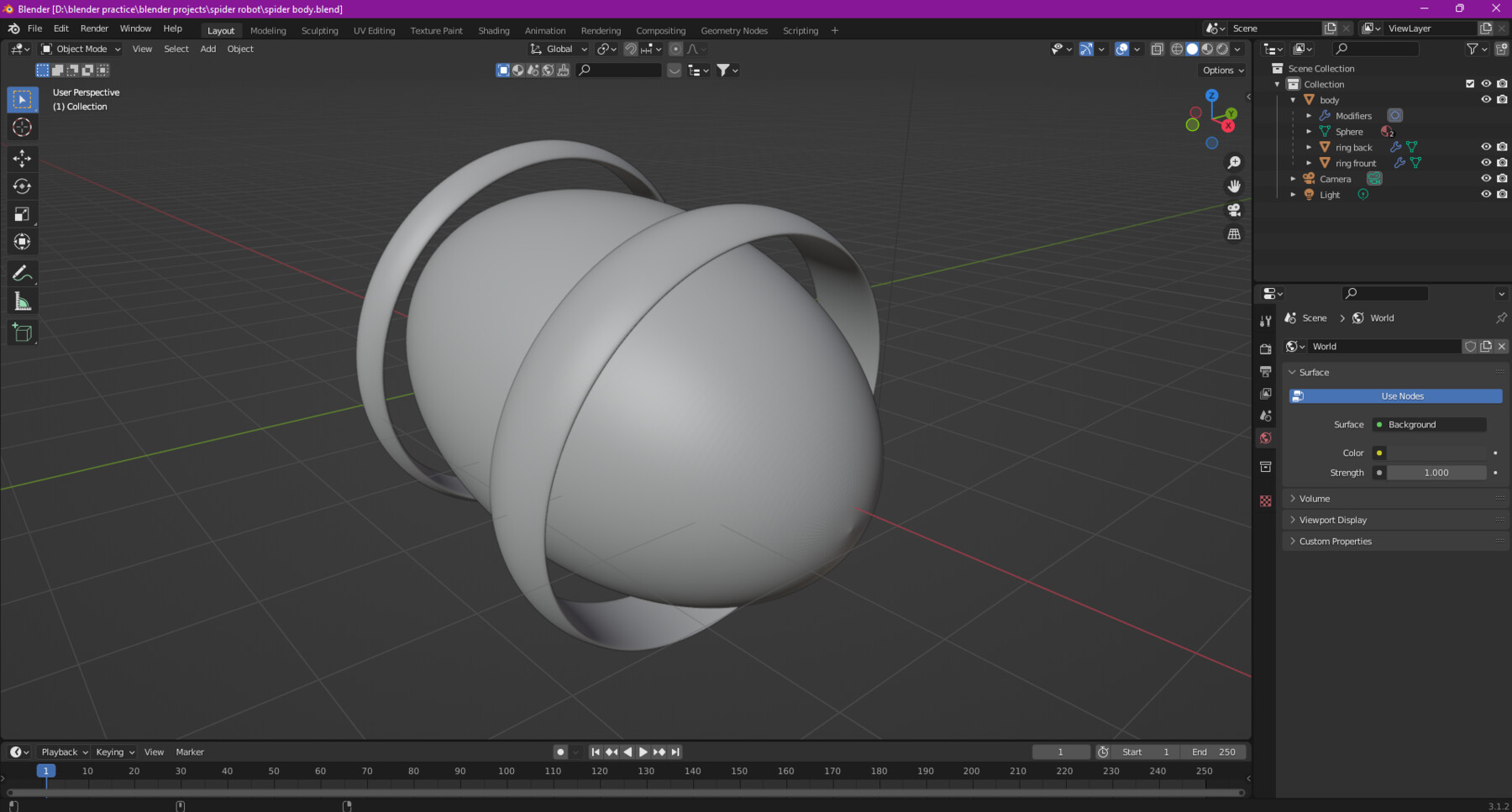
Task: Select the Measure tool
Action: point(23,302)
